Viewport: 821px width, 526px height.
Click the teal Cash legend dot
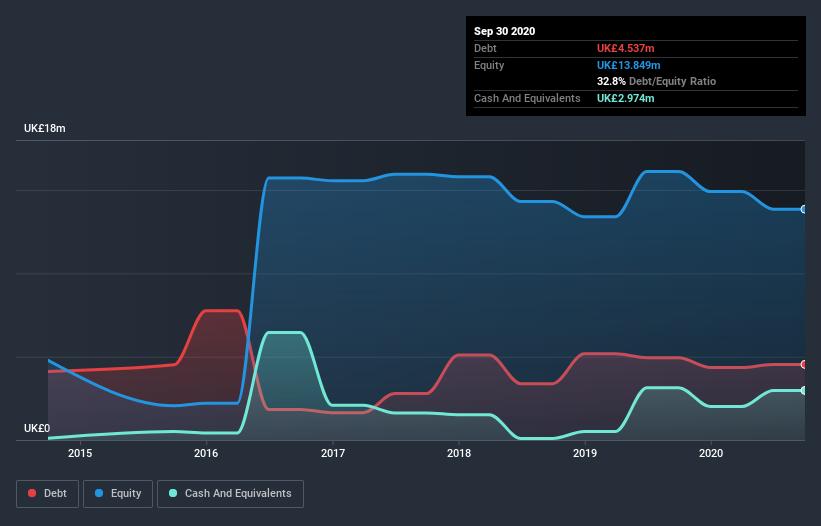tap(173, 493)
